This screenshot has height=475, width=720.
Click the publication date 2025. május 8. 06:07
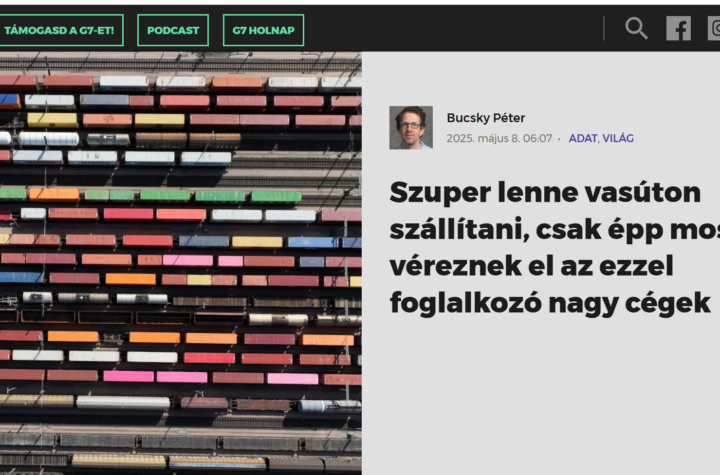coord(499,138)
